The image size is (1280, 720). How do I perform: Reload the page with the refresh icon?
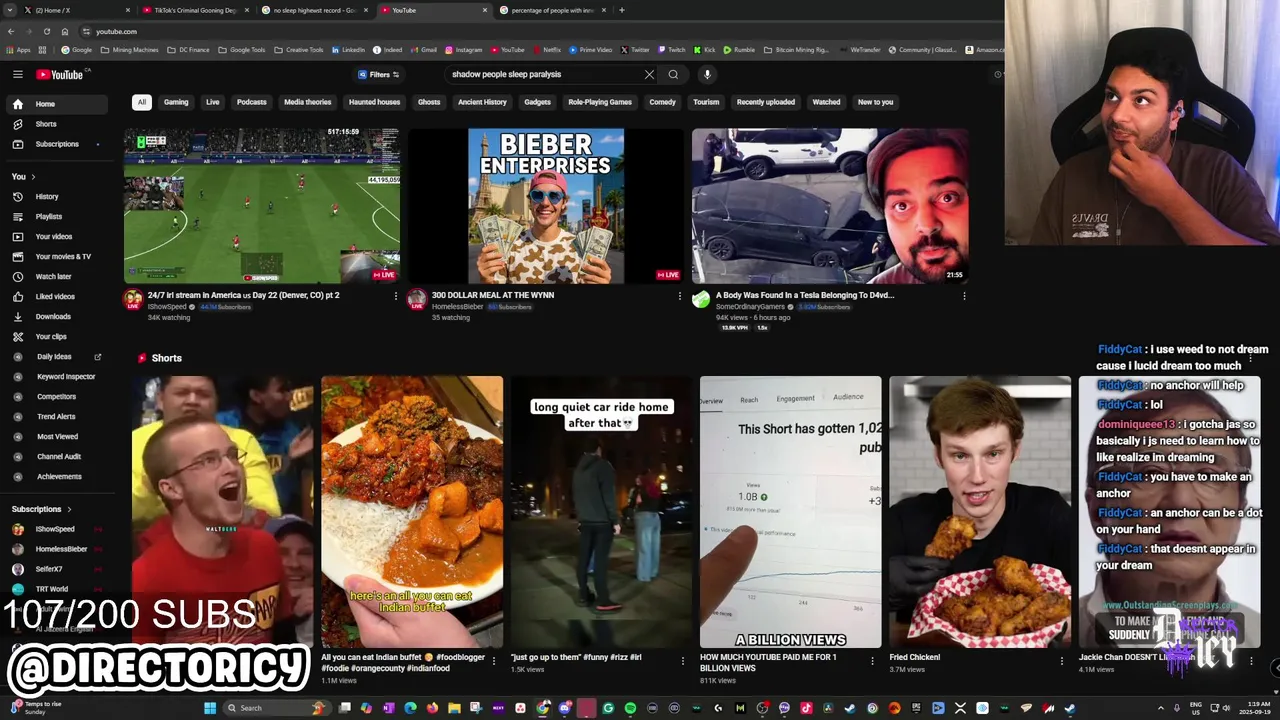click(46, 31)
